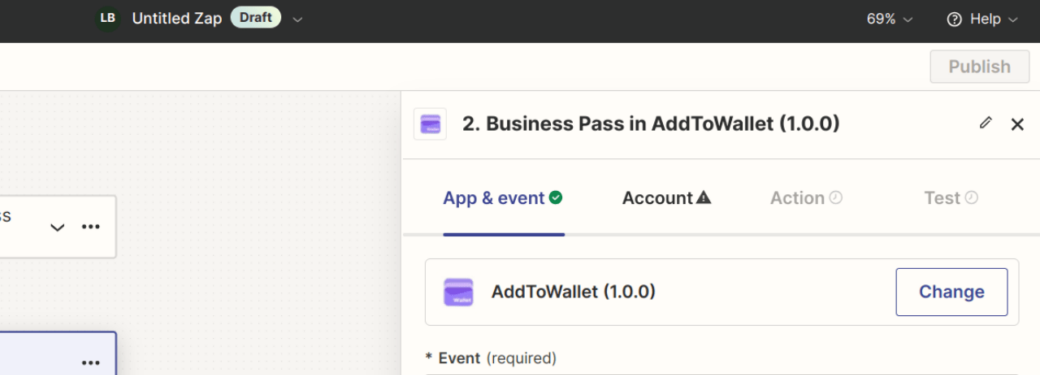Expand the chevron next to Draft badge
Viewport: 1040px width, 375px height.
pos(298,19)
